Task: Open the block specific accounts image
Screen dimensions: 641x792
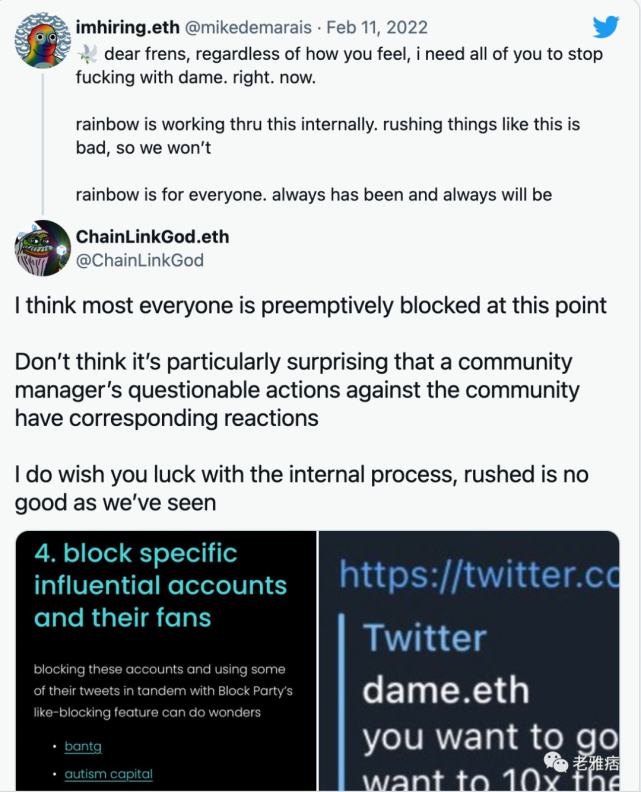Action: click(166, 661)
